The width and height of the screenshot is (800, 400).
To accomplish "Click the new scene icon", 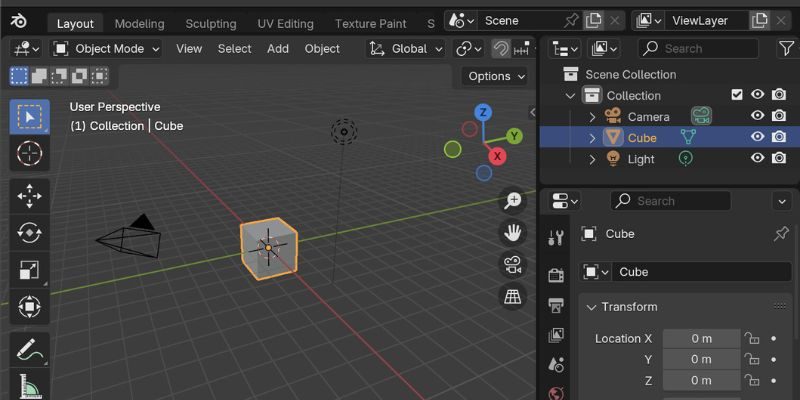I will [593, 21].
